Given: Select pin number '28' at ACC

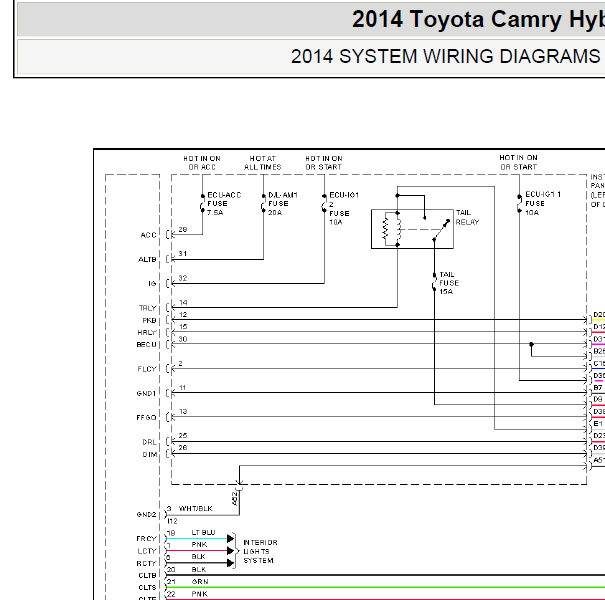Looking at the screenshot, I should [x=183, y=230].
